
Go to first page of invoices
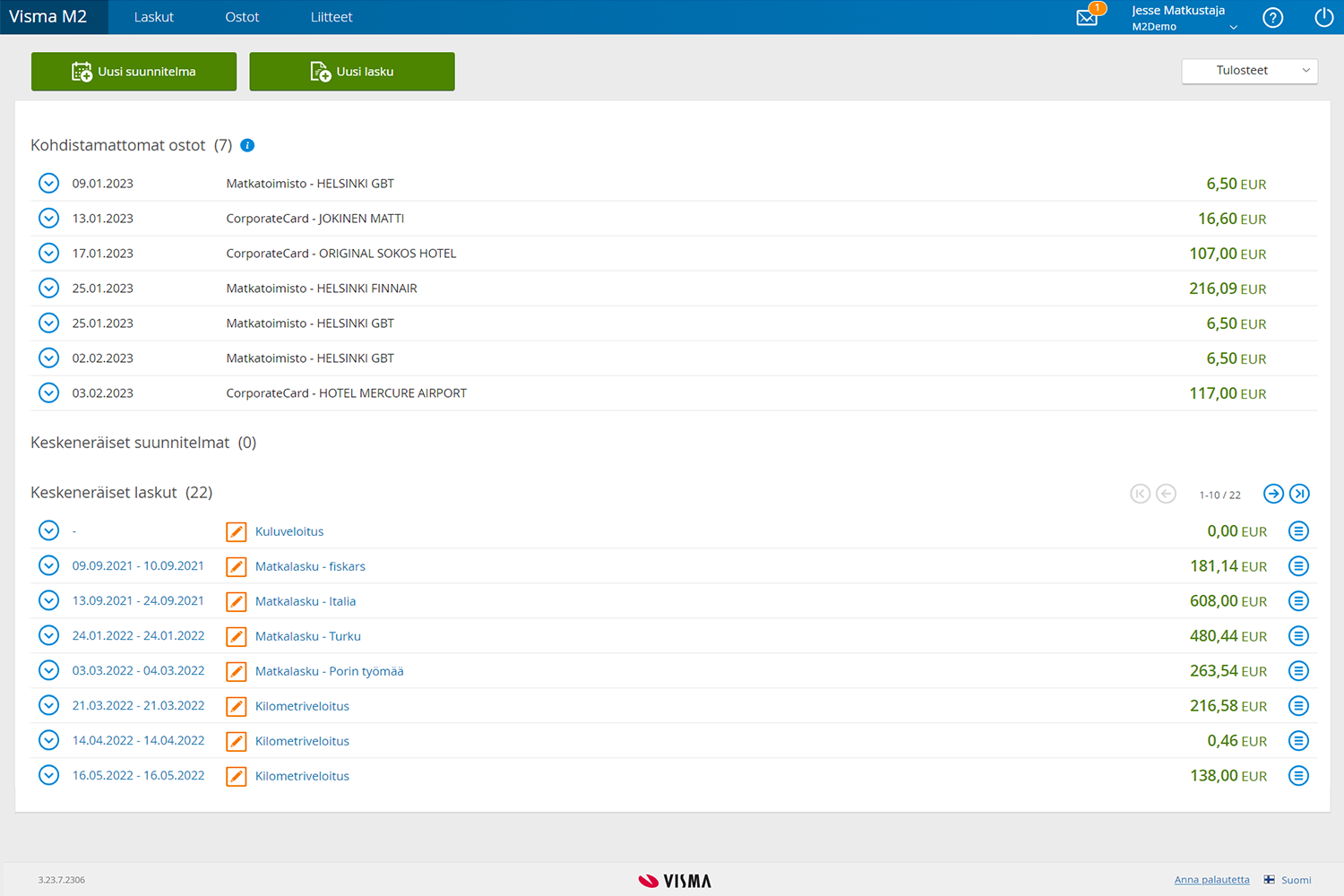pos(1140,494)
